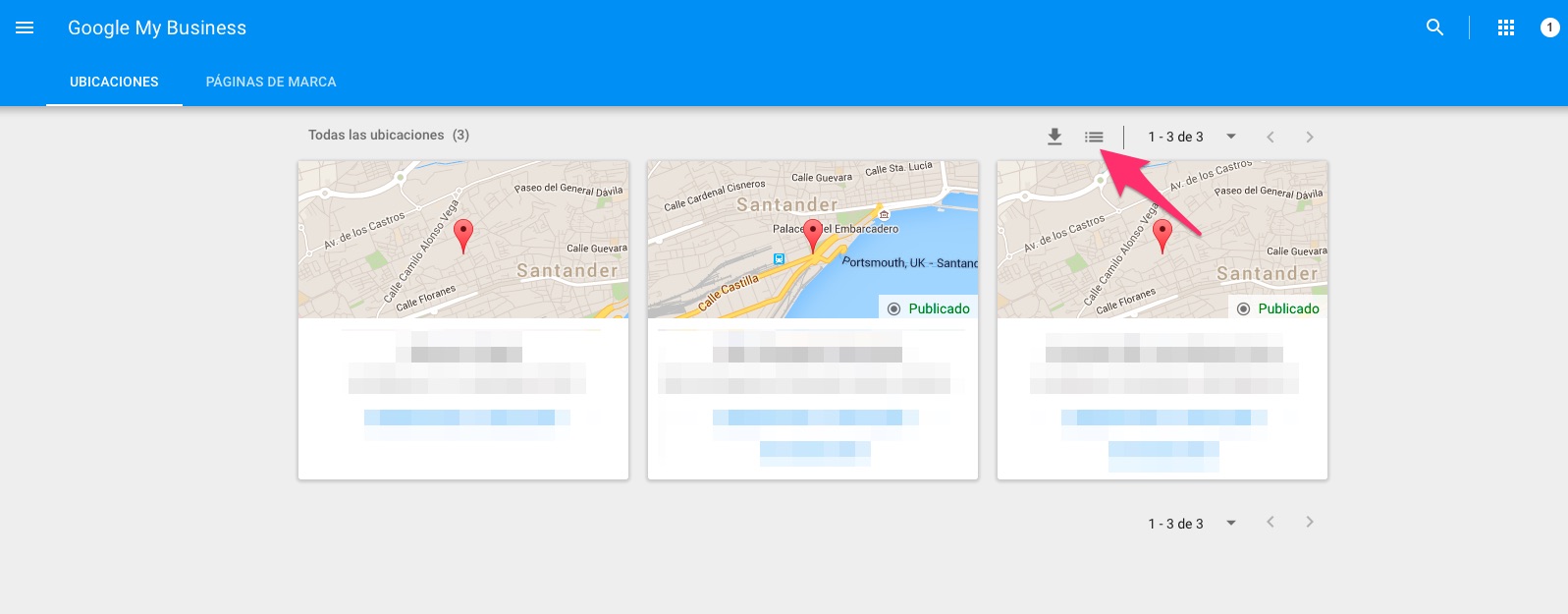
Task: Click 'Todas las ubicaciones (3)' heading
Action: point(389,135)
